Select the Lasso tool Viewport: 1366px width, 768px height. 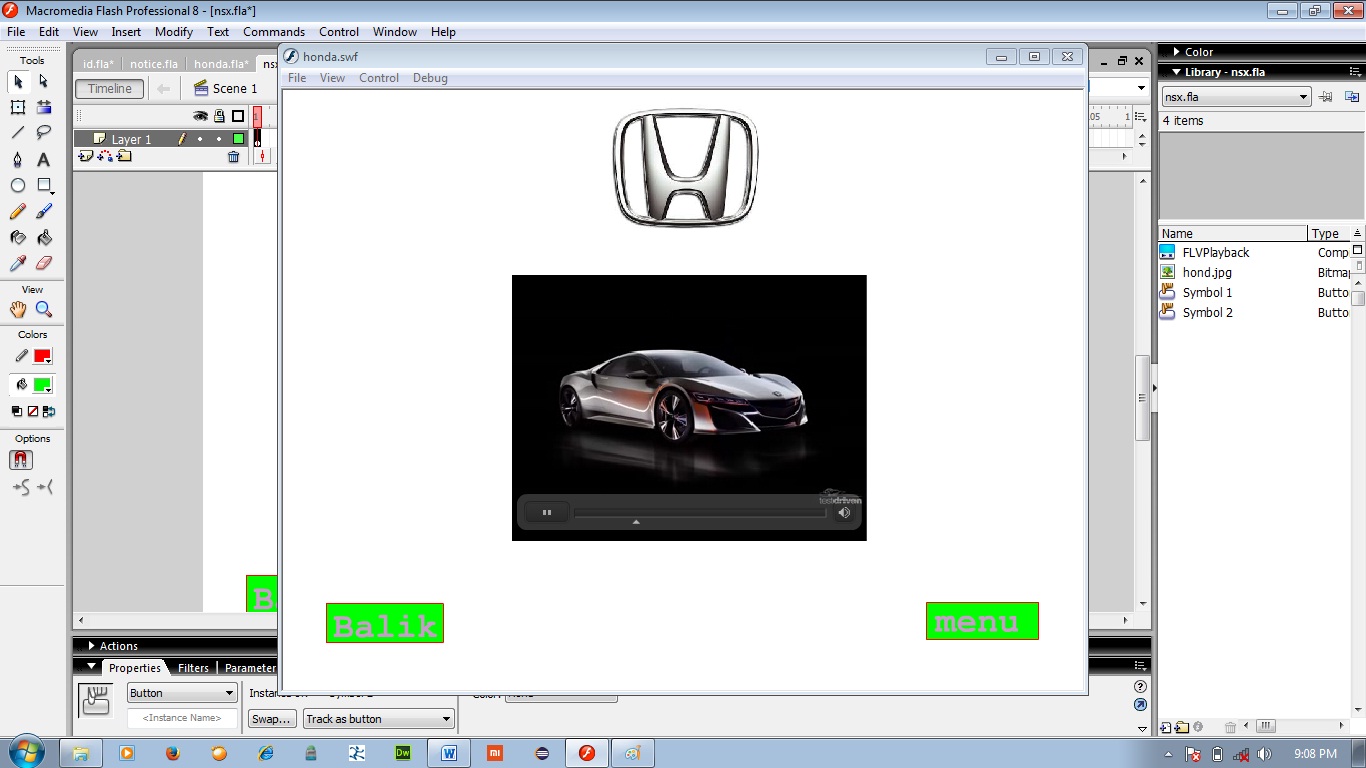click(x=44, y=133)
